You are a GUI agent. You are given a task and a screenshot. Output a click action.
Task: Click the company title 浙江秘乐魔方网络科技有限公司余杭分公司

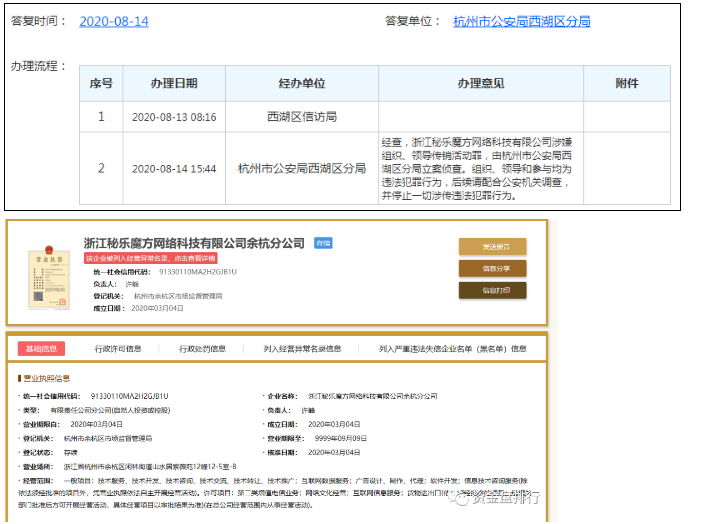194,243
